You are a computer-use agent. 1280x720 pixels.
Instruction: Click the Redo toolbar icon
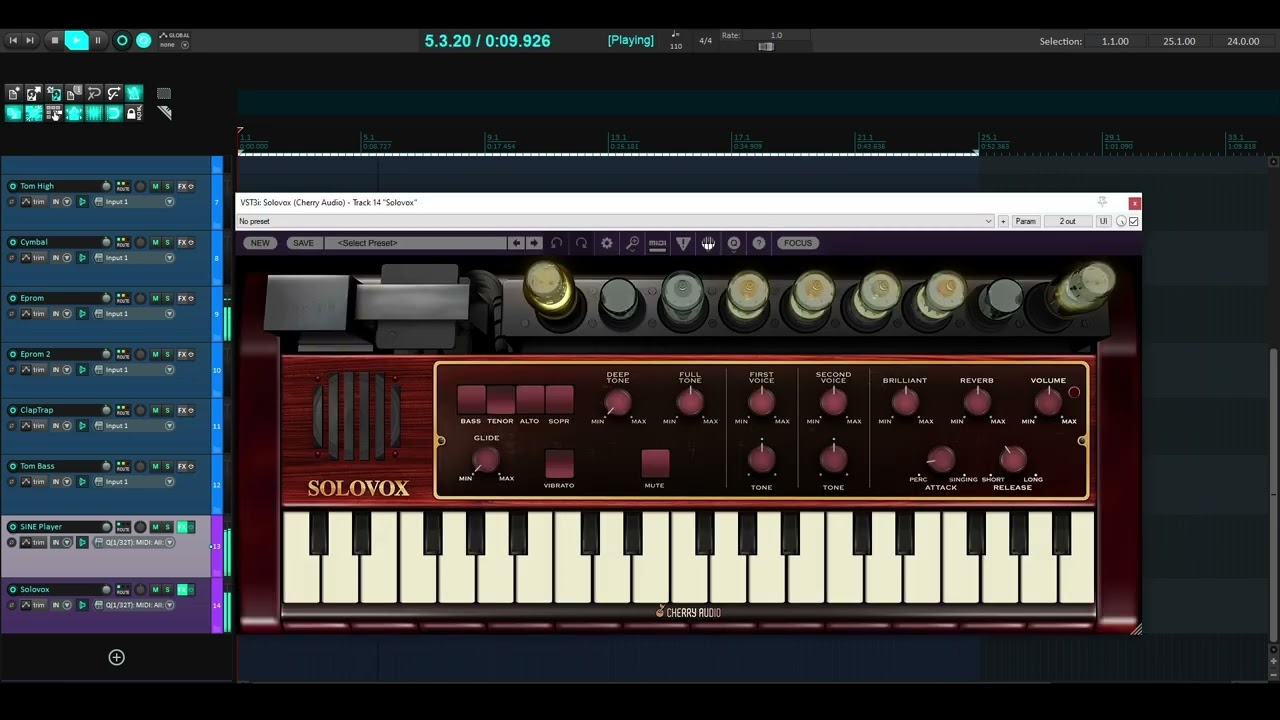114,93
